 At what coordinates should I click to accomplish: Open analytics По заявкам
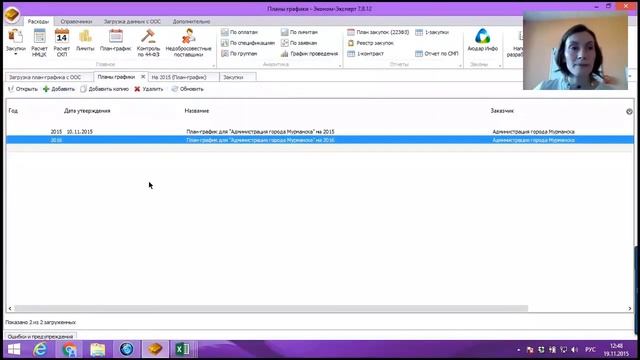coord(299,42)
